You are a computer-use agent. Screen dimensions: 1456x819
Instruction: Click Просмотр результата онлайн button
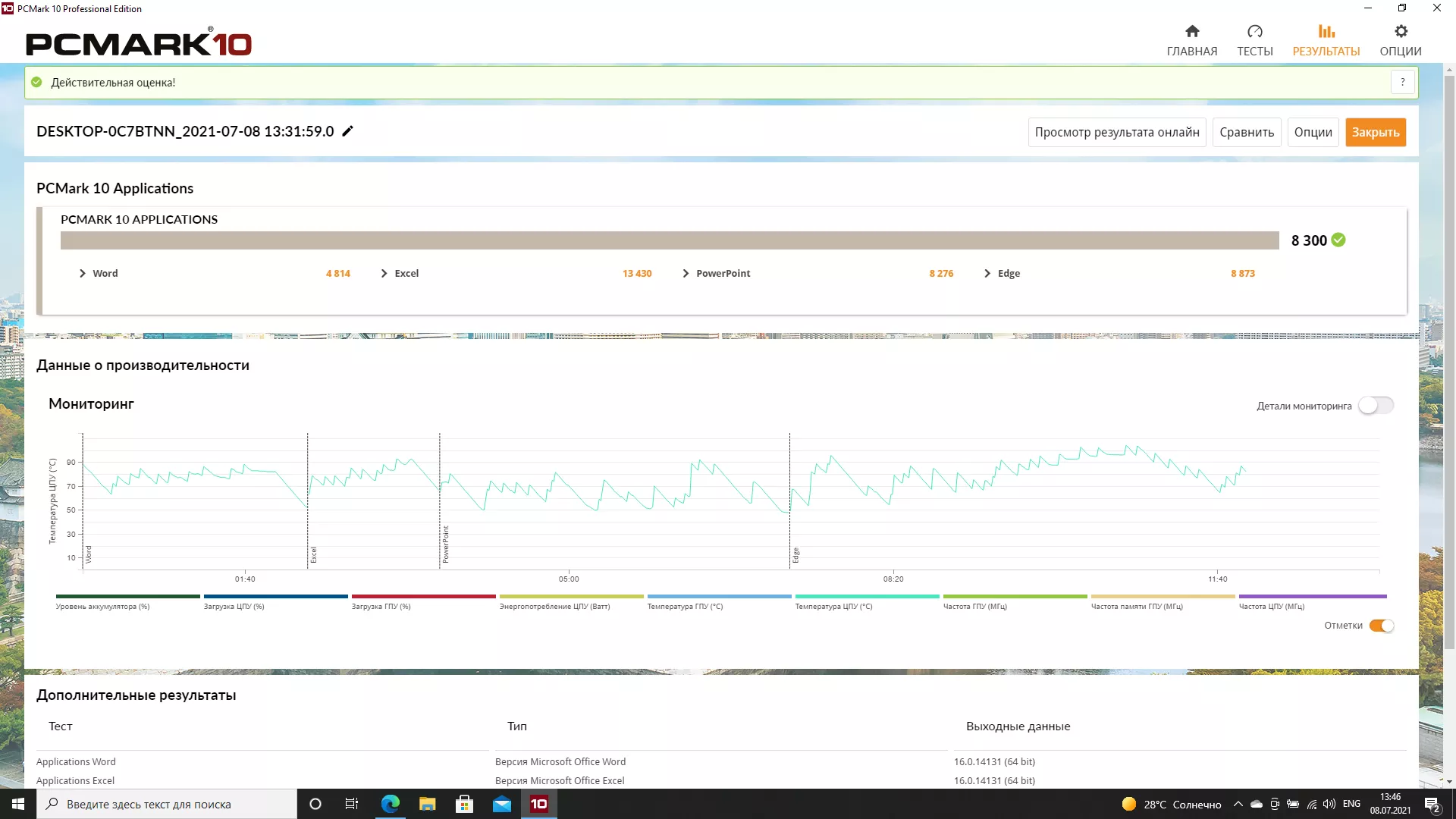[1117, 132]
